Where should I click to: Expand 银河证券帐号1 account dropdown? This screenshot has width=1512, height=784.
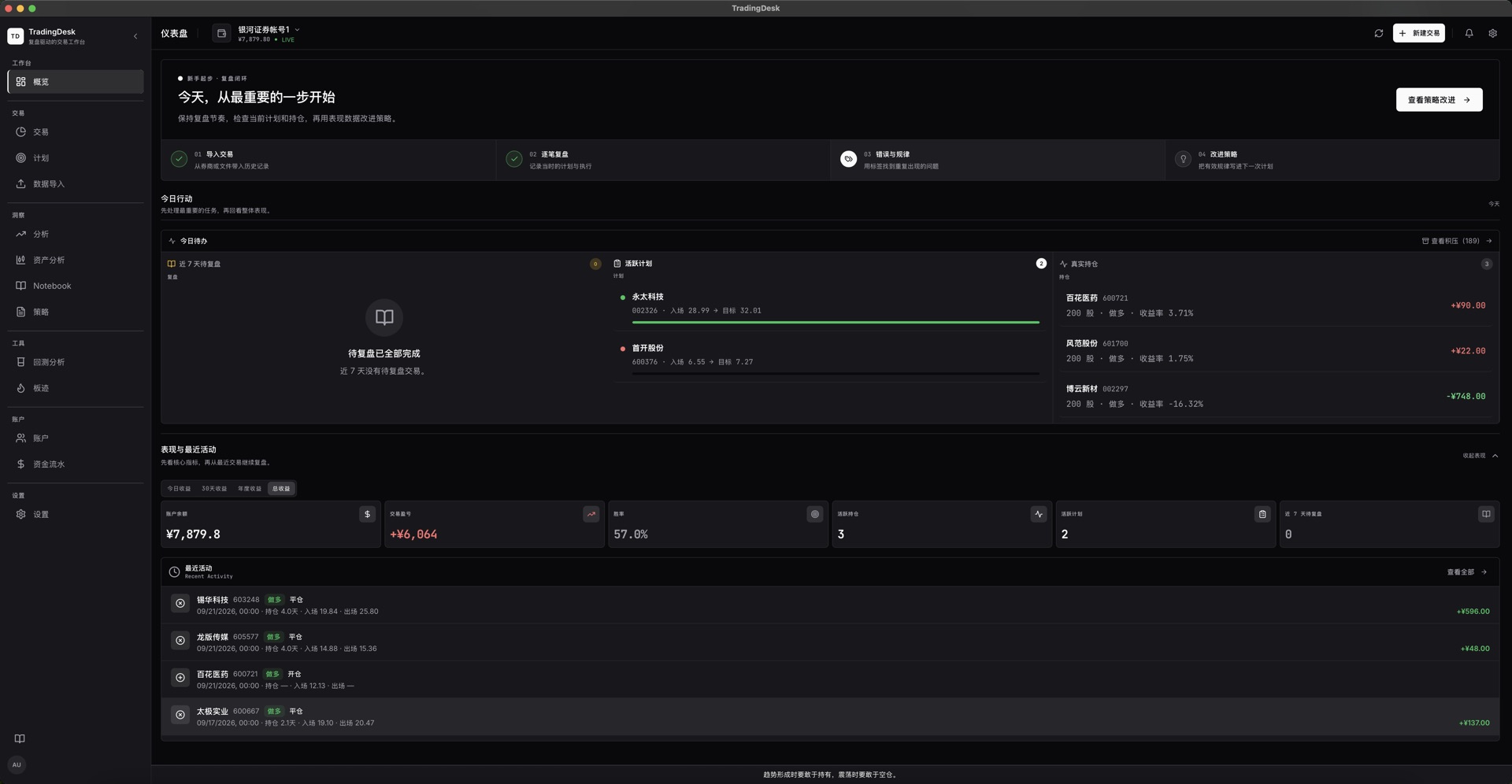point(258,34)
